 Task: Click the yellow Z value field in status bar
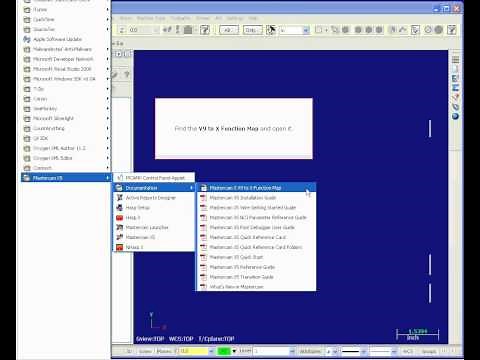(x=194, y=351)
